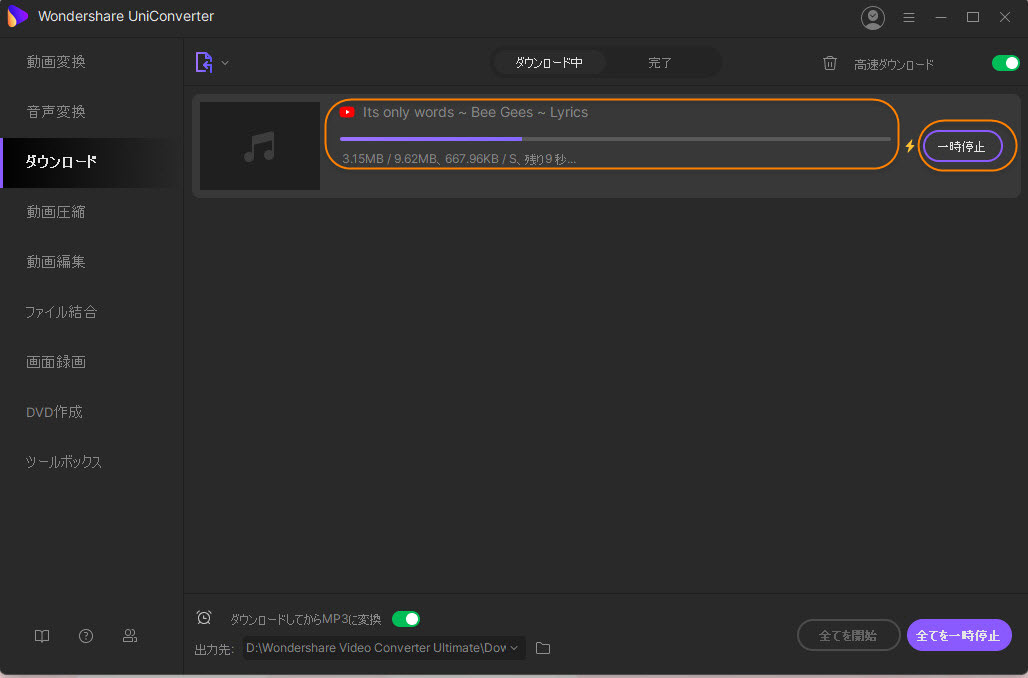Screen dimensions: 1028x678
Task: Select ダウンロード in the sidebar
Action: 92,162
